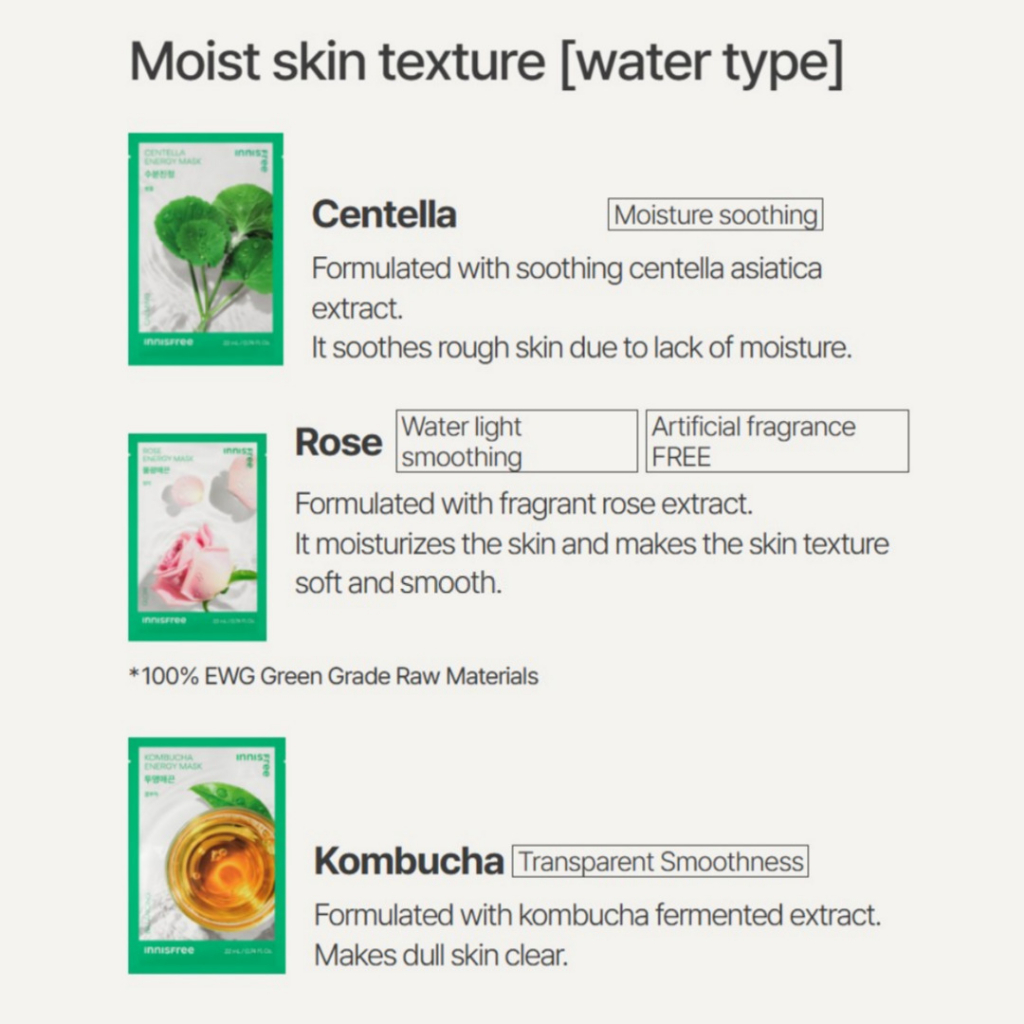1024x1024 pixels.
Task: Click the Rose mask package image
Action: (x=197, y=537)
